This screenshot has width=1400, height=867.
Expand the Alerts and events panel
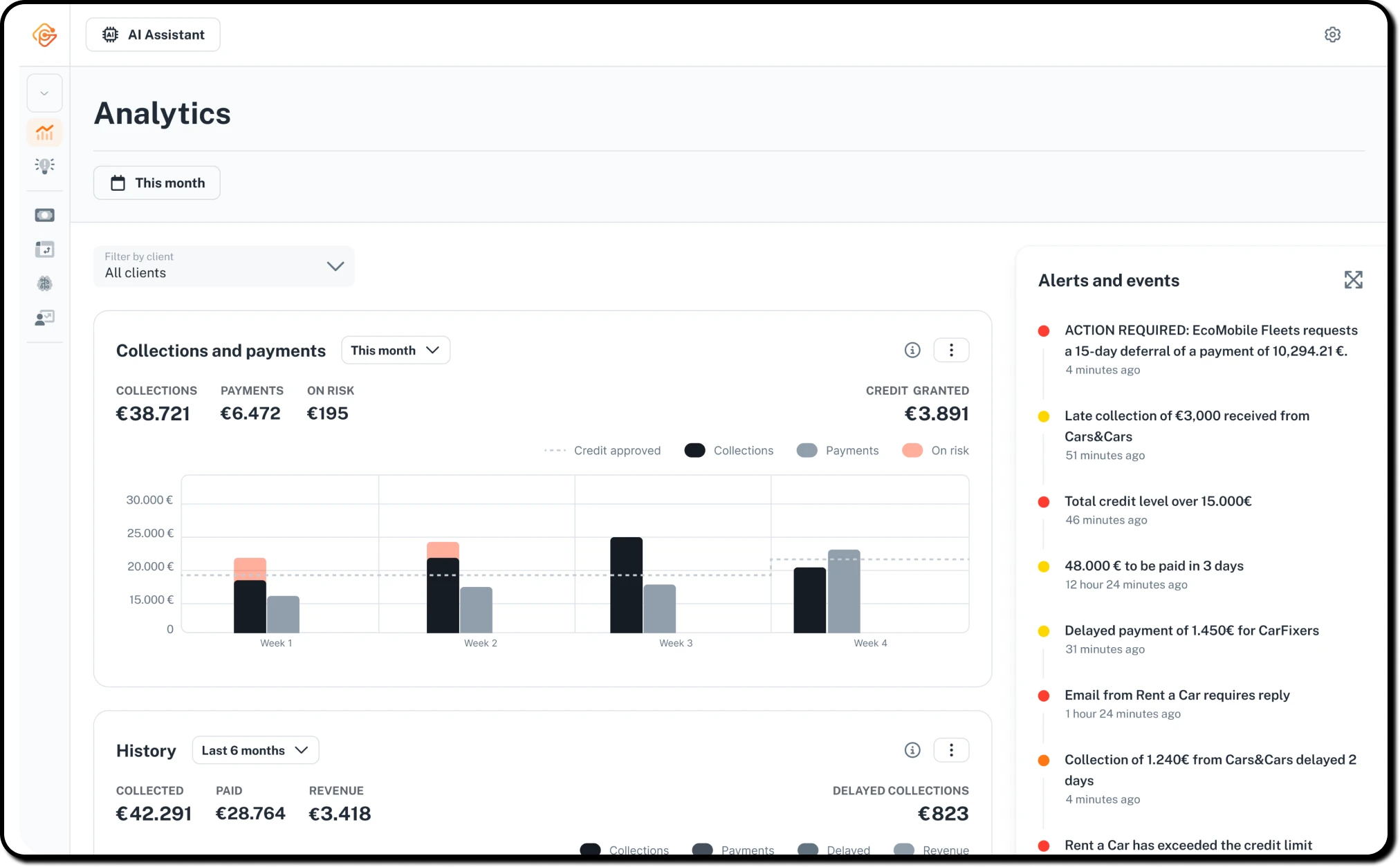point(1353,280)
